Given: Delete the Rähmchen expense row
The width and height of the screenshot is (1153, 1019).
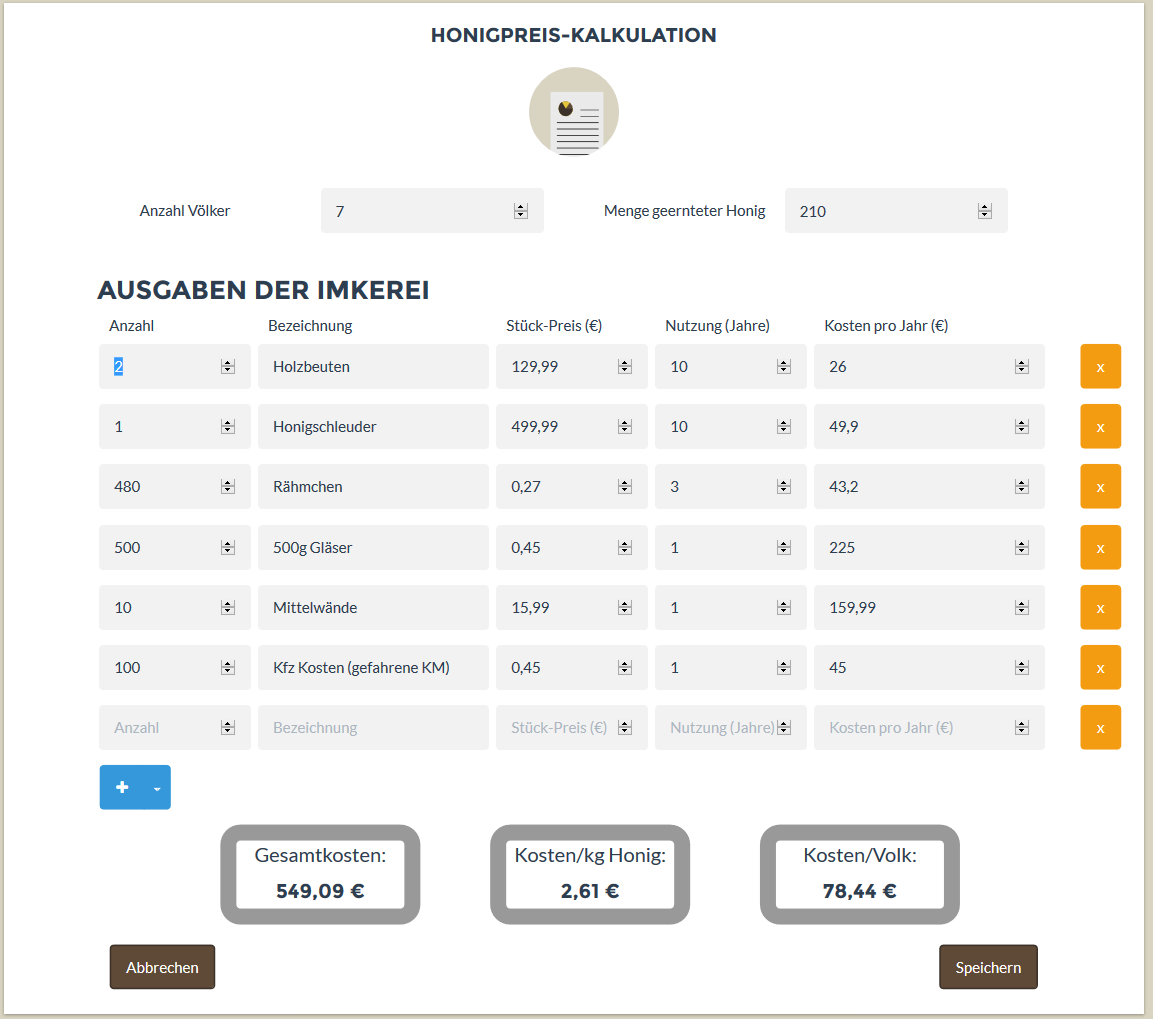Looking at the screenshot, I should click(x=1100, y=486).
